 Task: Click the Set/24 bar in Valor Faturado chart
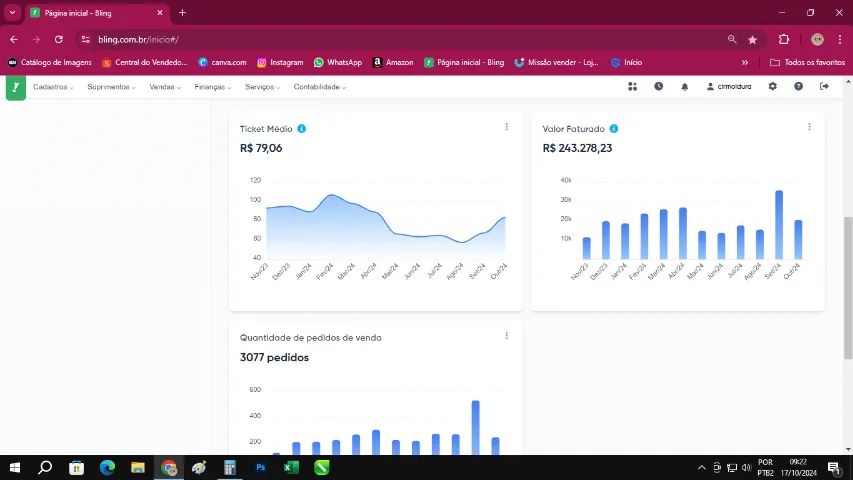[x=778, y=226]
